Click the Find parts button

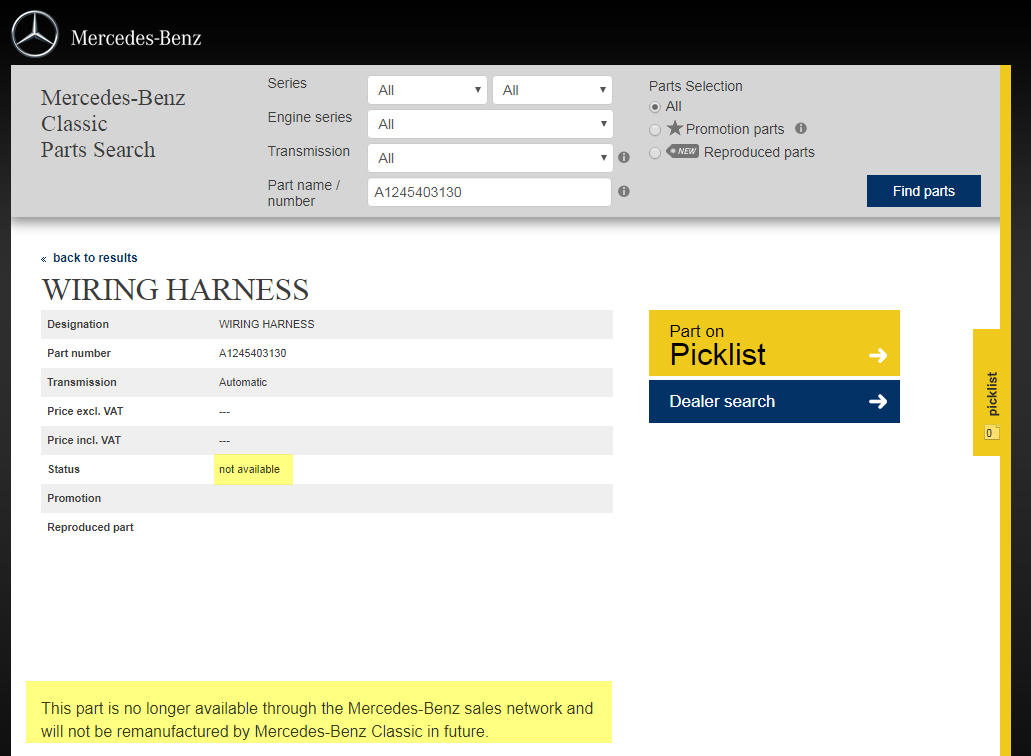click(923, 191)
